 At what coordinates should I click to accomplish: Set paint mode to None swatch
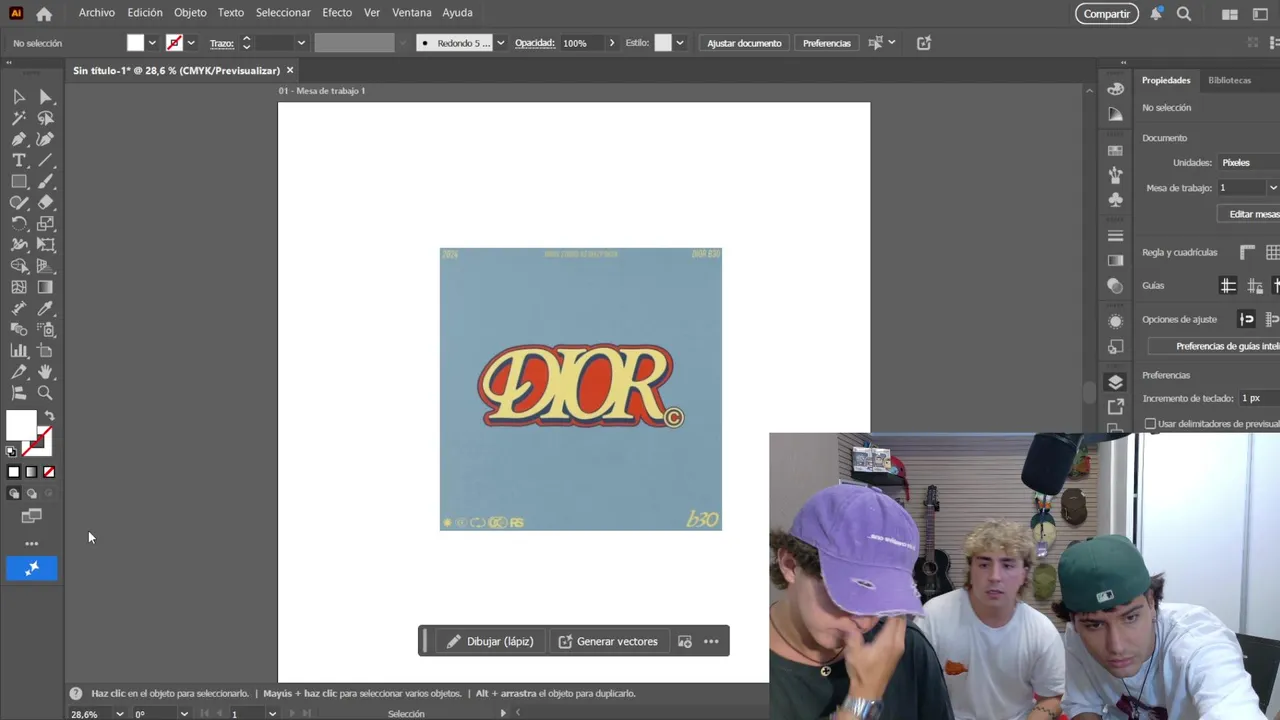point(49,472)
